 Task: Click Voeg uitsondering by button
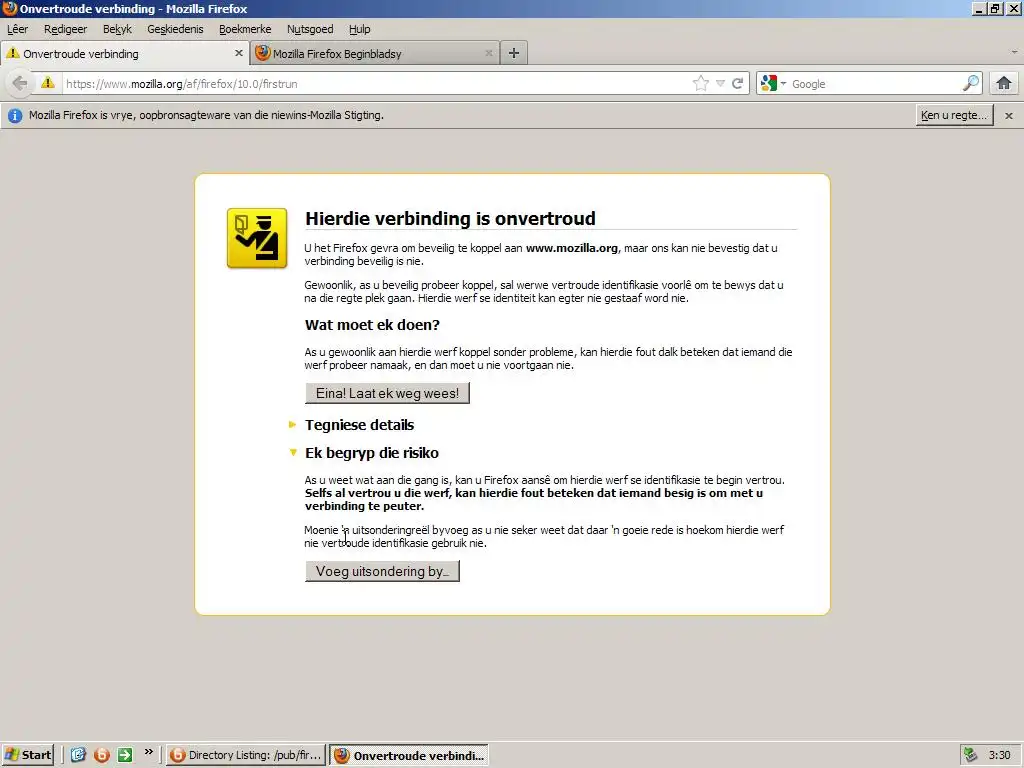(x=382, y=571)
